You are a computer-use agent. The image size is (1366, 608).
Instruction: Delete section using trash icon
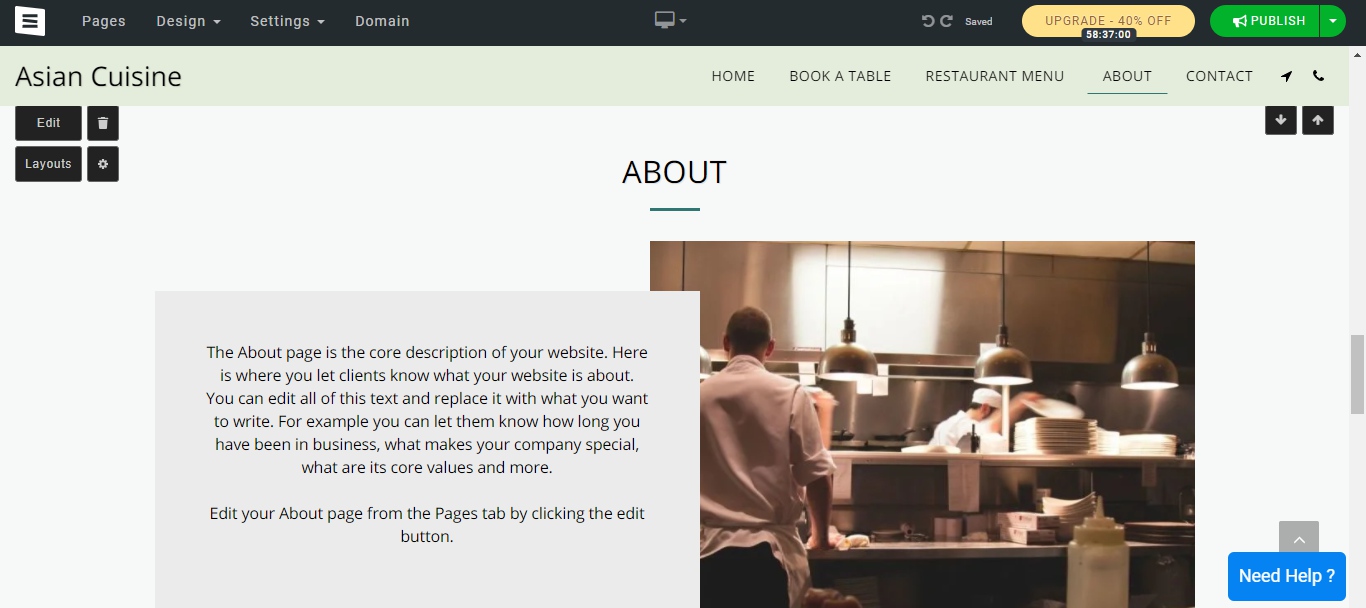coord(103,123)
